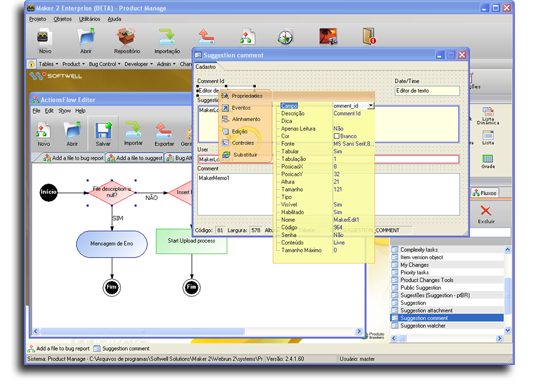Open the Campo field combo box arrow
The height and width of the screenshot is (392, 538).
pyautogui.click(x=371, y=106)
